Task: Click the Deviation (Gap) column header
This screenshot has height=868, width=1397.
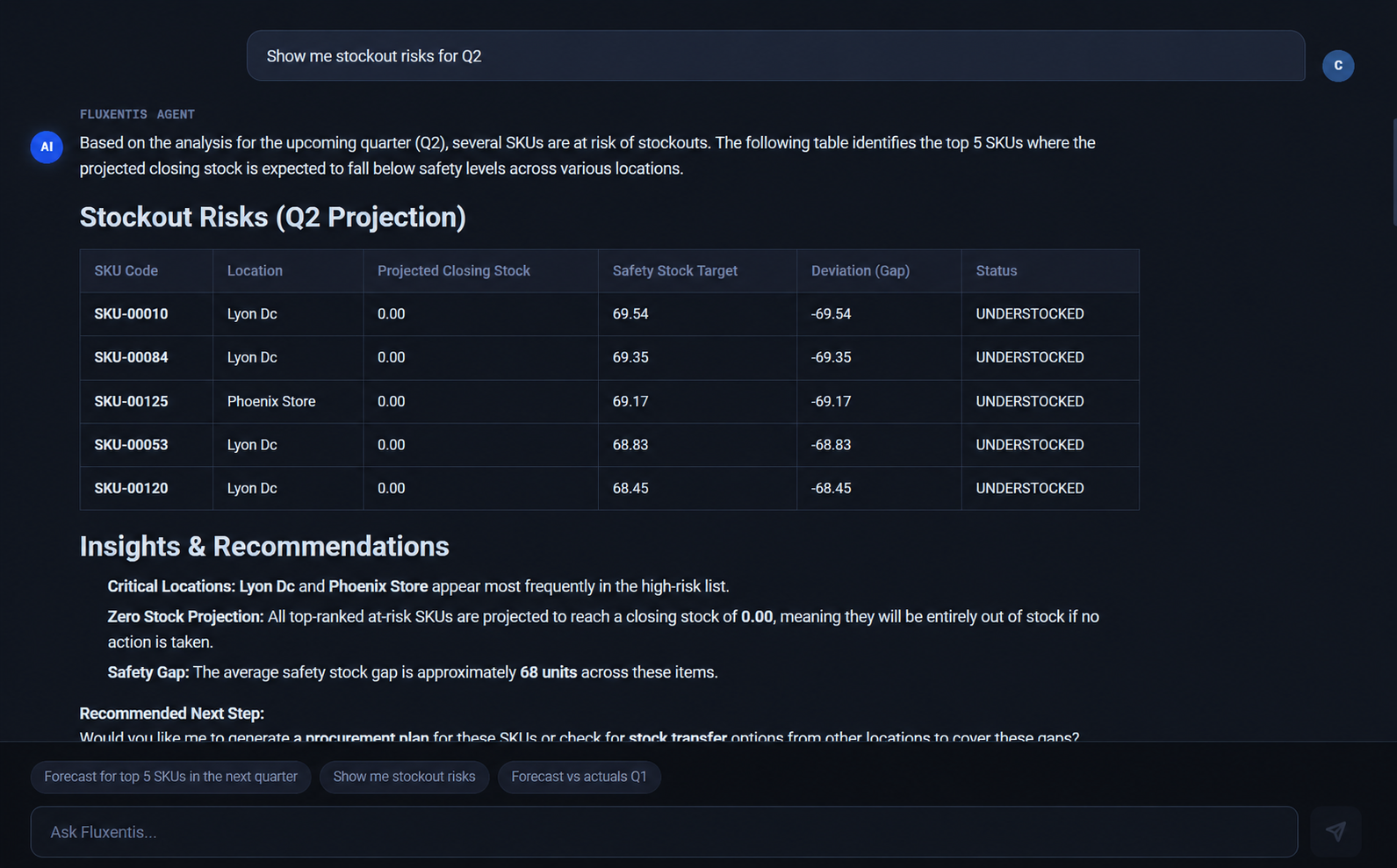Action: tap(861, 271)
